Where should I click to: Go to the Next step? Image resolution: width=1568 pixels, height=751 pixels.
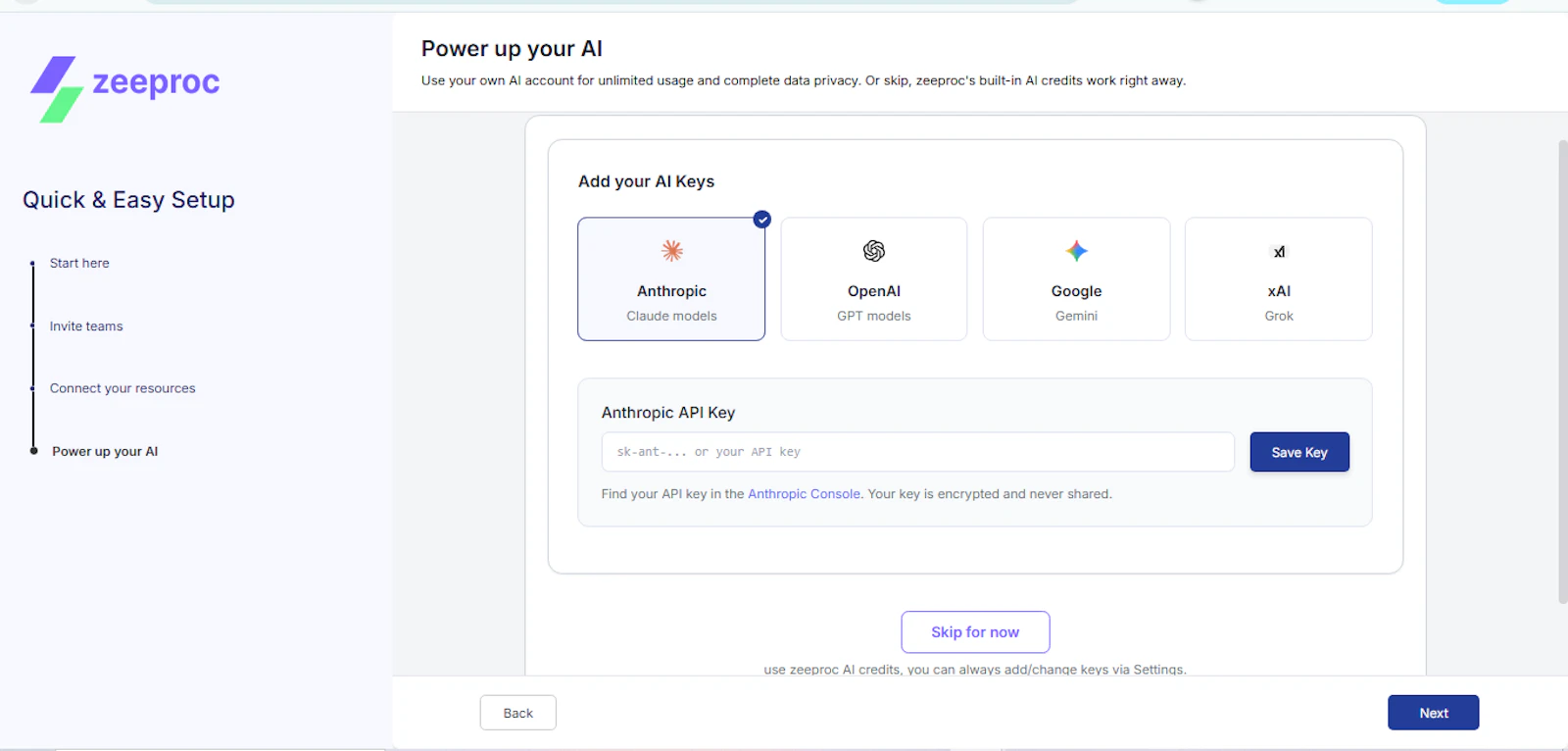(x=1433, y=713)
